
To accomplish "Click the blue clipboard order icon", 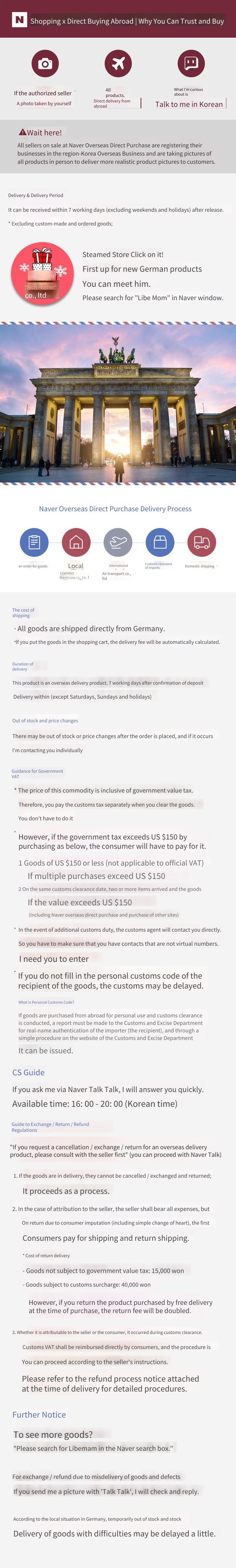I will (x=34, y=542).
